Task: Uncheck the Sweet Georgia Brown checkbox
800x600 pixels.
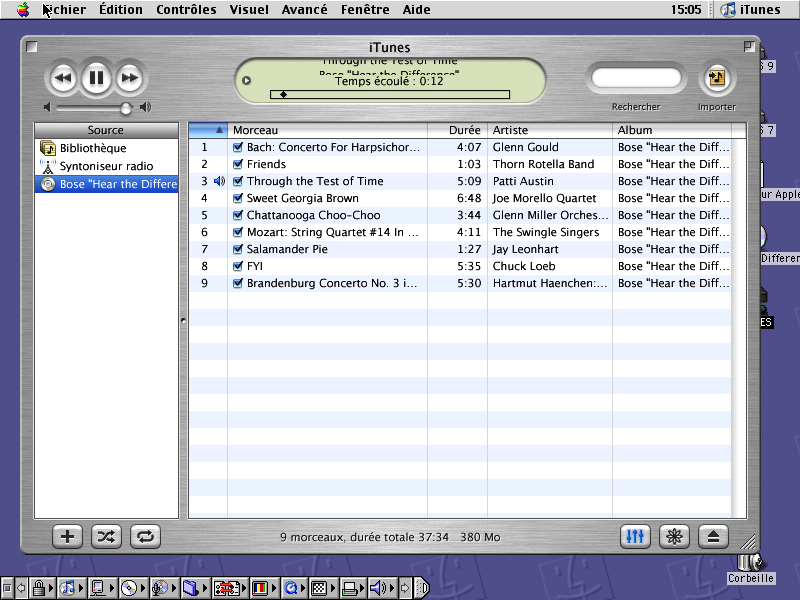Action: pos(237,198)
